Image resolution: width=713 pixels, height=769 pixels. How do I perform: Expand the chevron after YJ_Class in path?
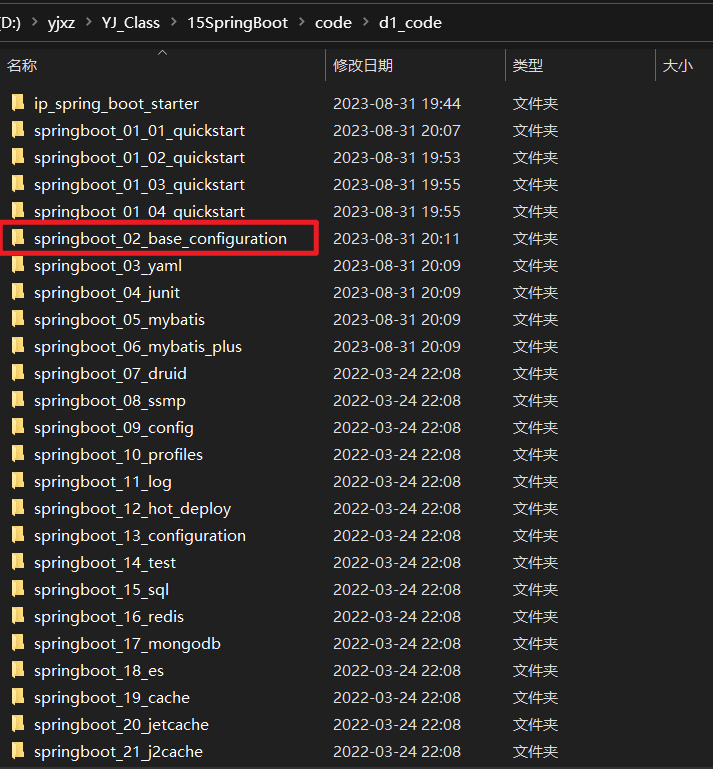tap(174, 22)
